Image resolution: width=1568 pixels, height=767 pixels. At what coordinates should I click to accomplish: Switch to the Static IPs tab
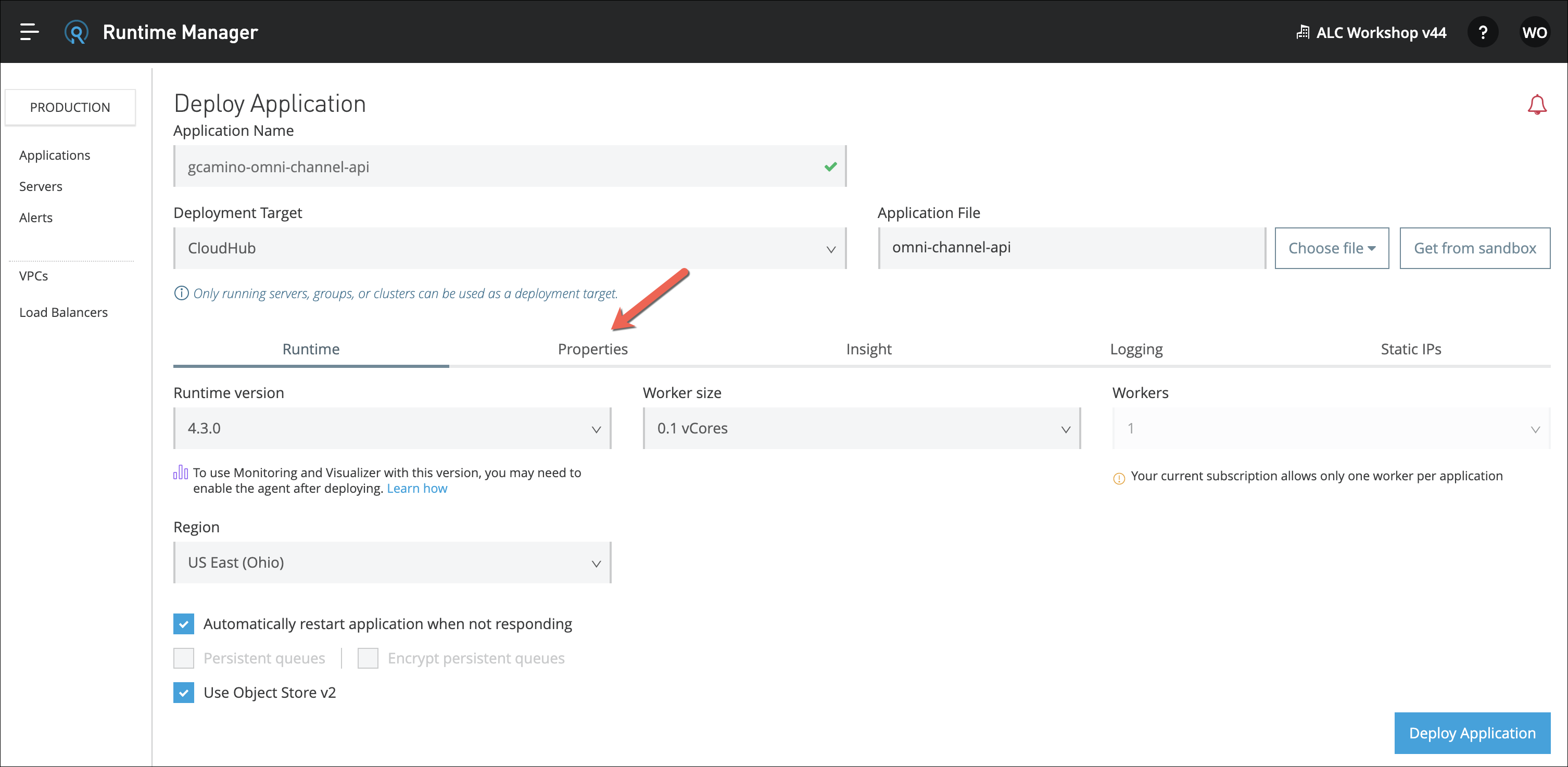(1411, 349)
